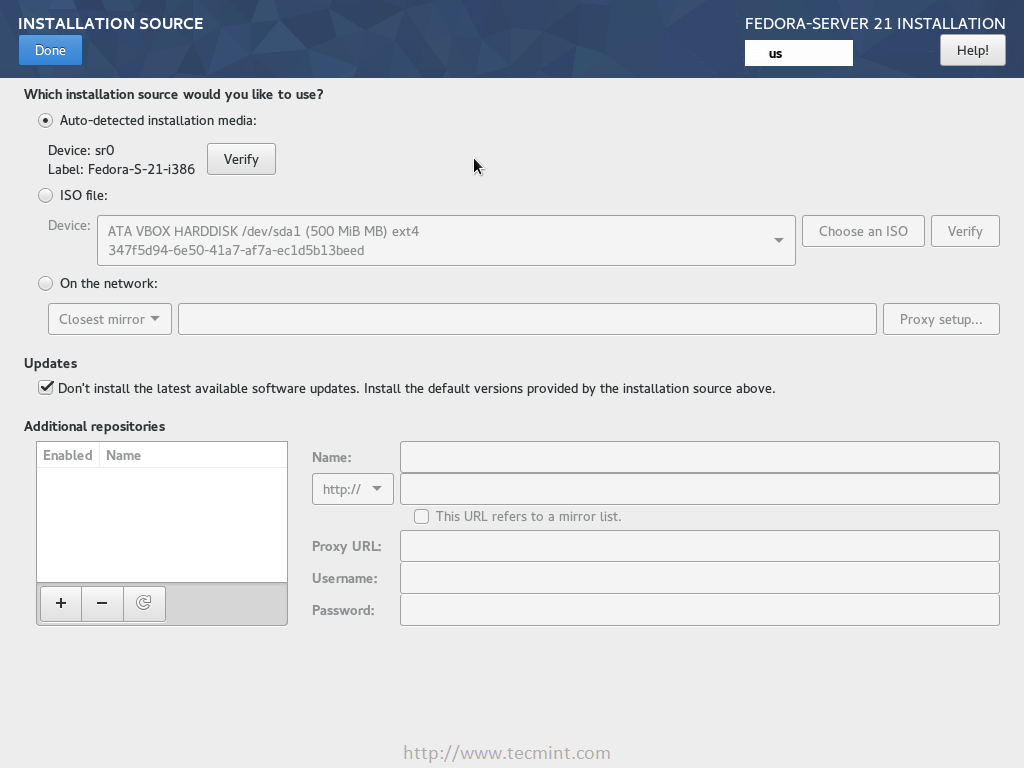Click Choose an ISO button

point(863,231)
